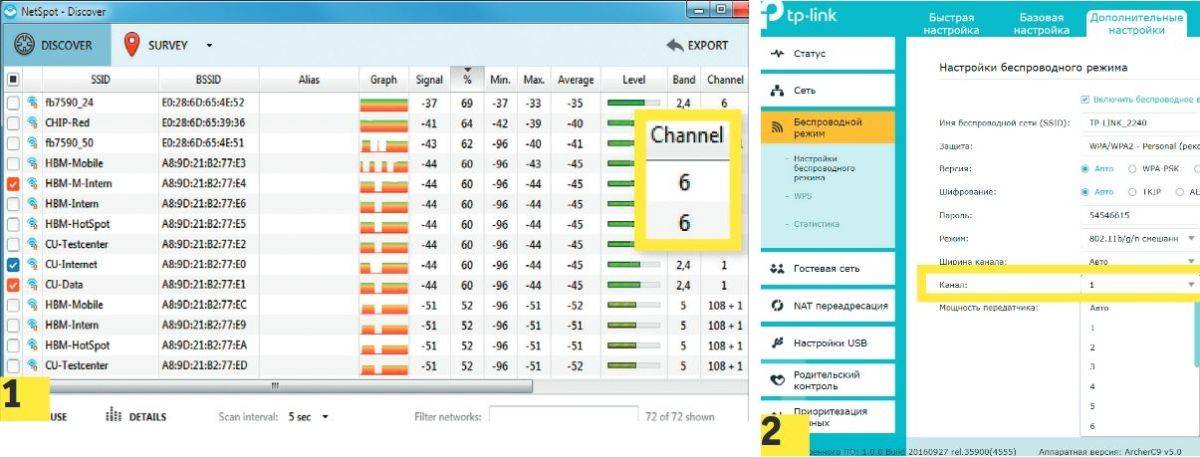Tick the checkbox for CHIP-Red

[13, 123]
